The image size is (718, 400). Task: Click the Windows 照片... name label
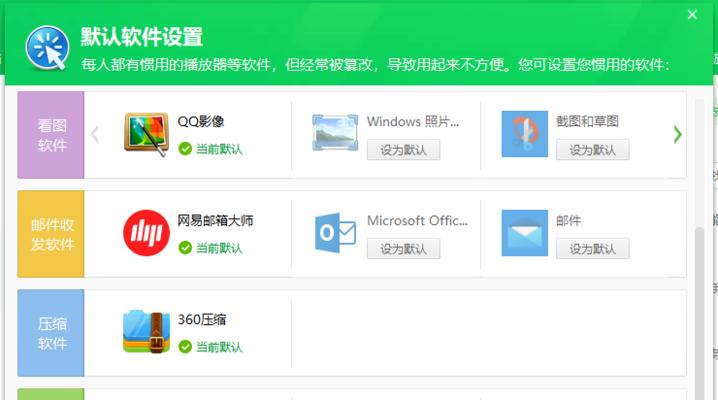(413, 121)
